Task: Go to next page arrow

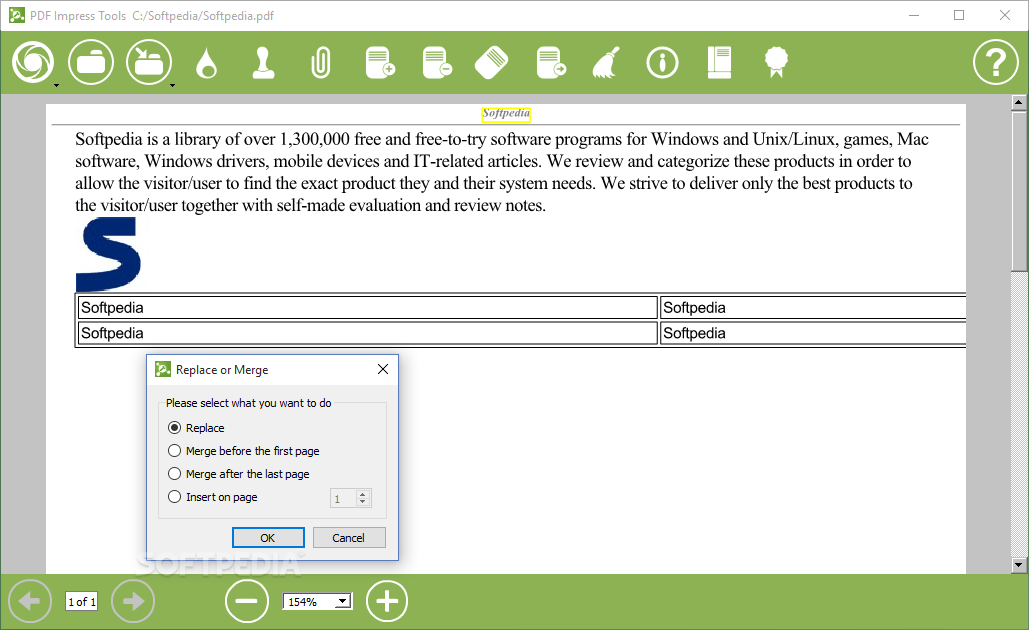Action: (133, 600)
